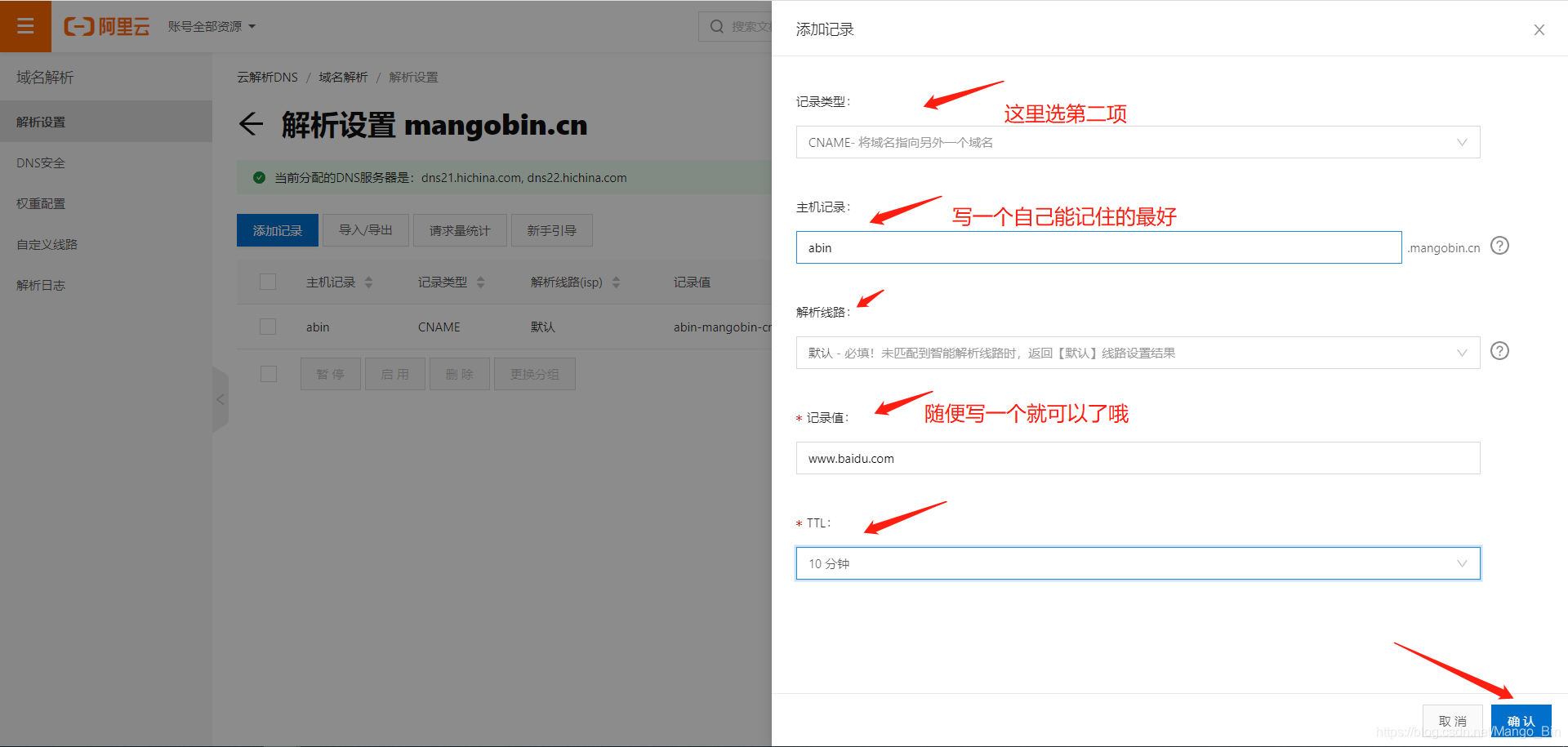Go back with the left arrow icon
This screenshot has width=1568, height=747.
251,124
